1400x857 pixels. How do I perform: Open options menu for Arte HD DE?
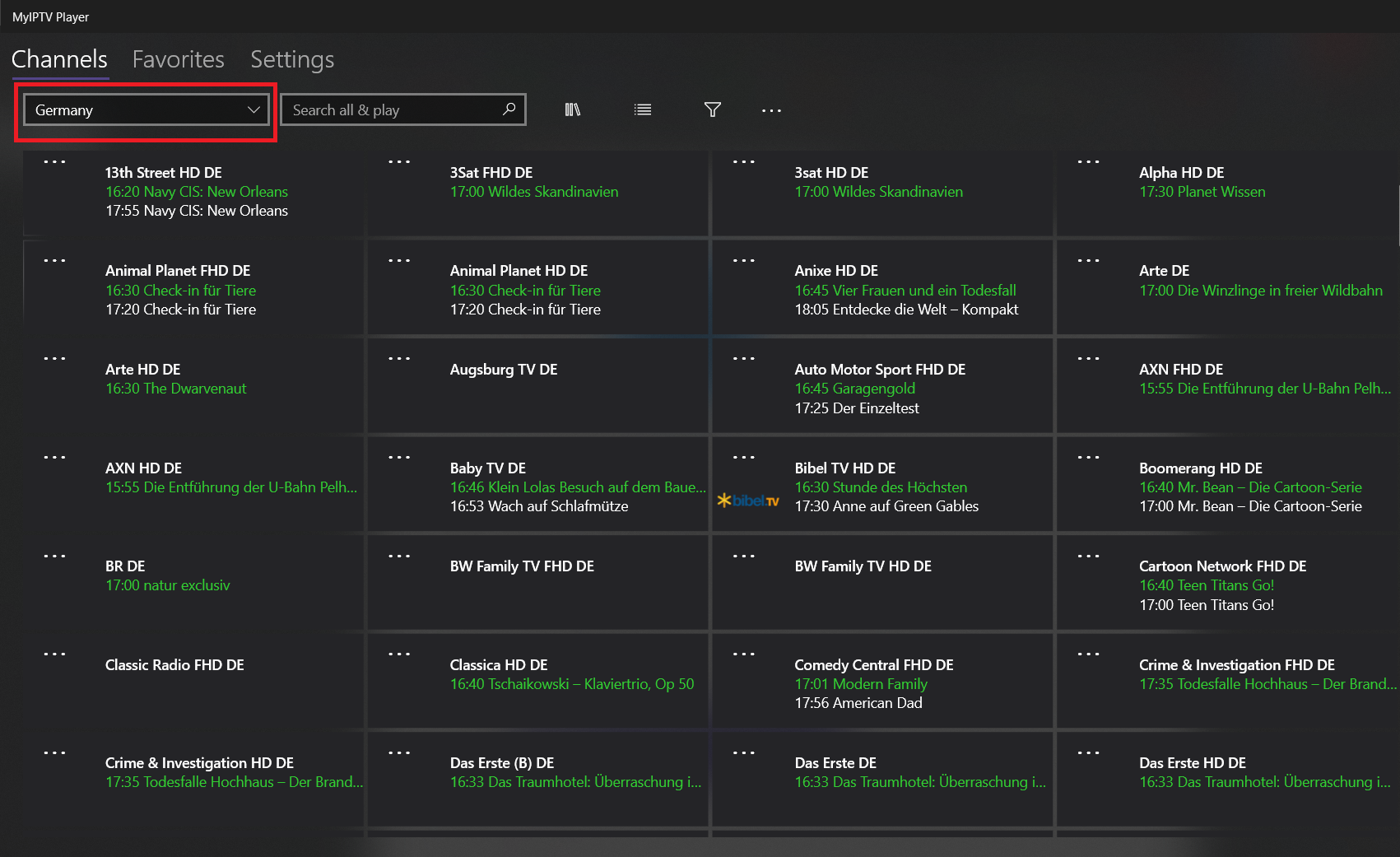point(54,358)
